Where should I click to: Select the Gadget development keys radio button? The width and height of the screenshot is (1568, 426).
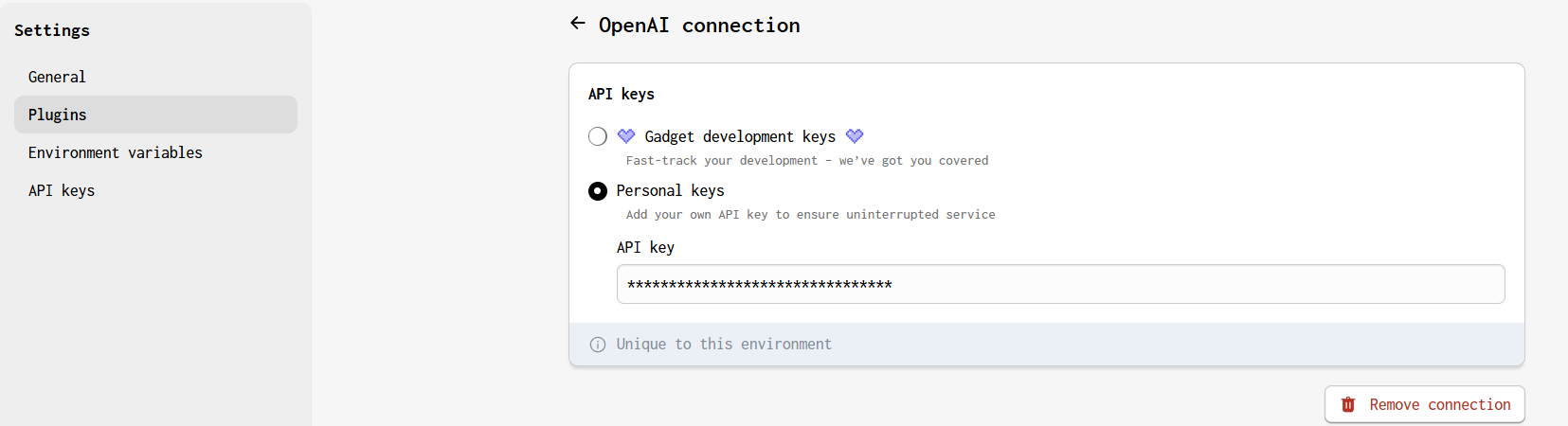pos(598,136)
